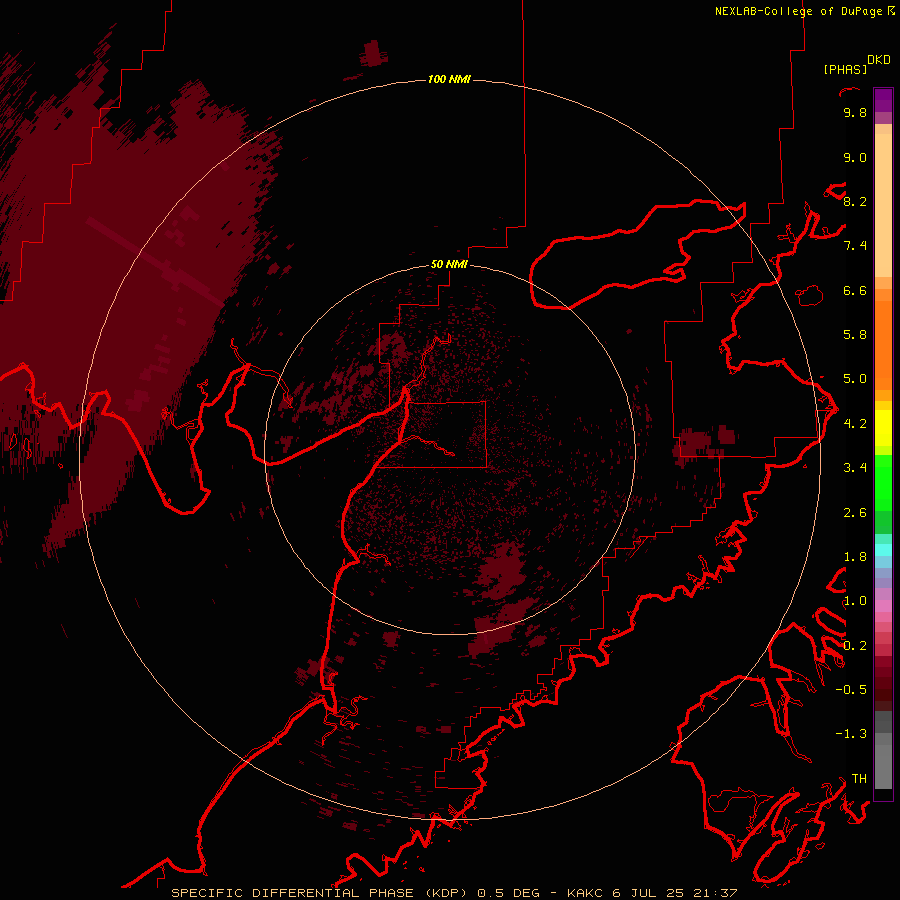This screenshot has width=900, height=900.
Task: Pick the purple top segment of color bar
Action: click(883, 100)
